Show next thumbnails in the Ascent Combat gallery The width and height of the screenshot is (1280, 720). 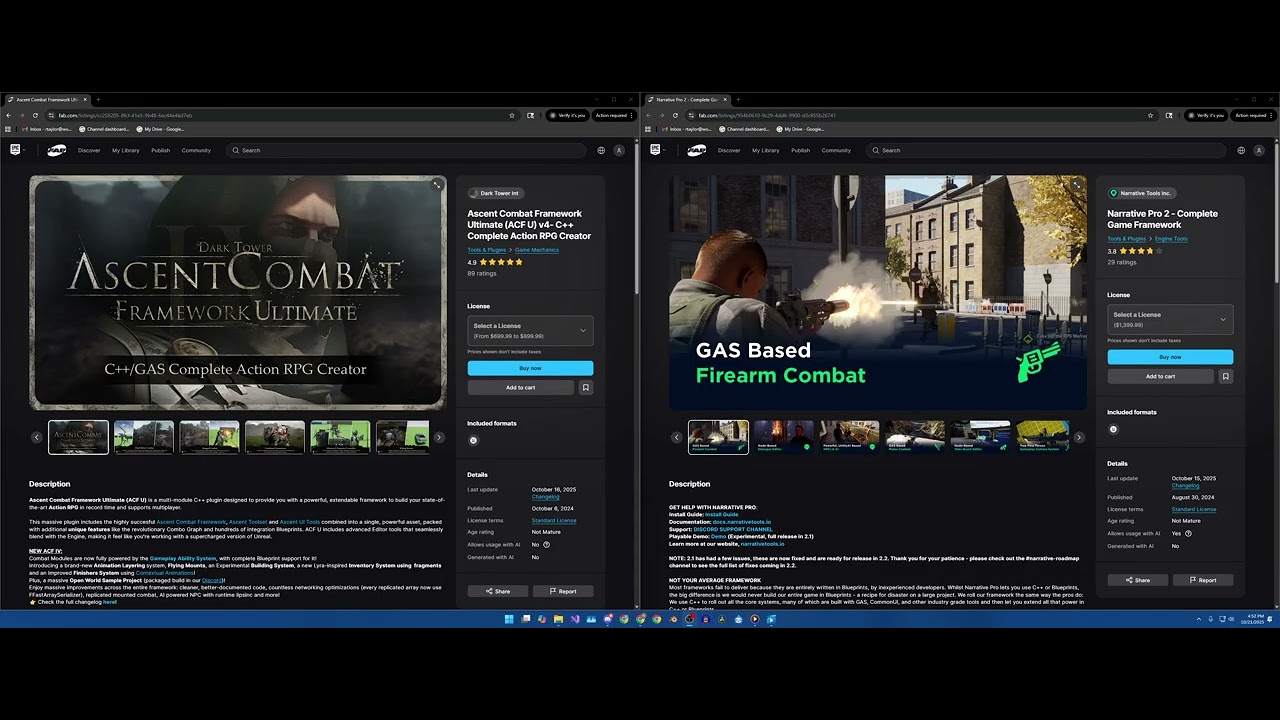point(438,437)
